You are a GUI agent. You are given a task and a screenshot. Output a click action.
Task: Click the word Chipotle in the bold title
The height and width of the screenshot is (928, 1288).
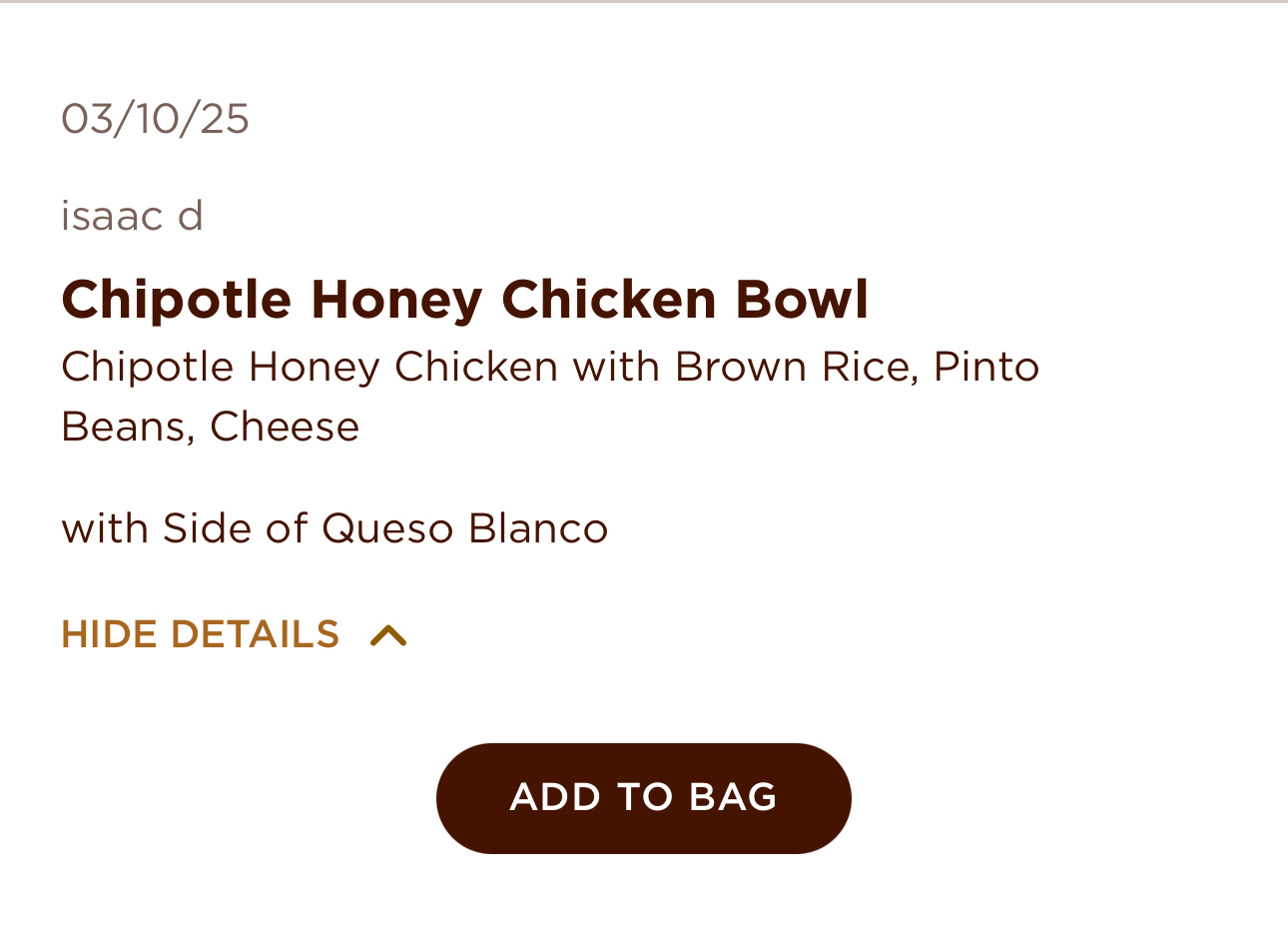[176, 299]
